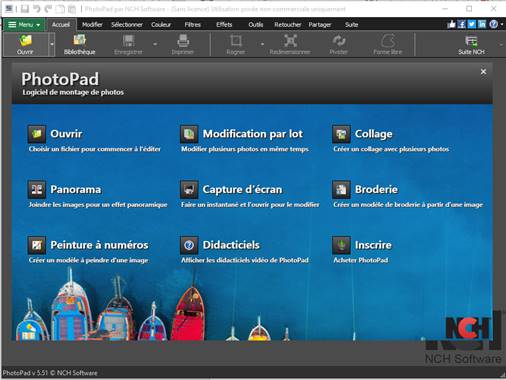Open the Partager tab

tap(320, 25)
